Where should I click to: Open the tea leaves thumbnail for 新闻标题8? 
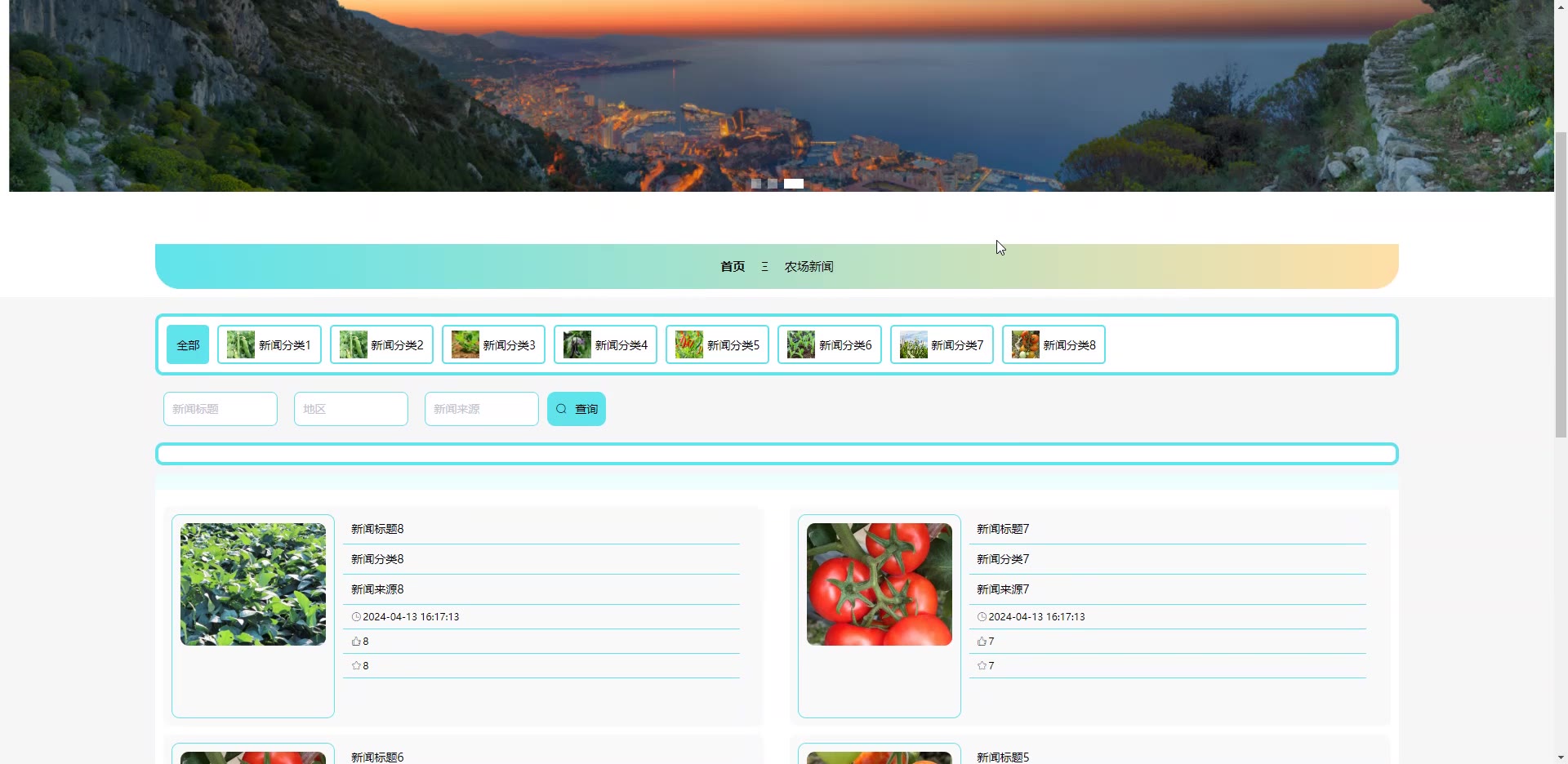(x=253, y=584)
